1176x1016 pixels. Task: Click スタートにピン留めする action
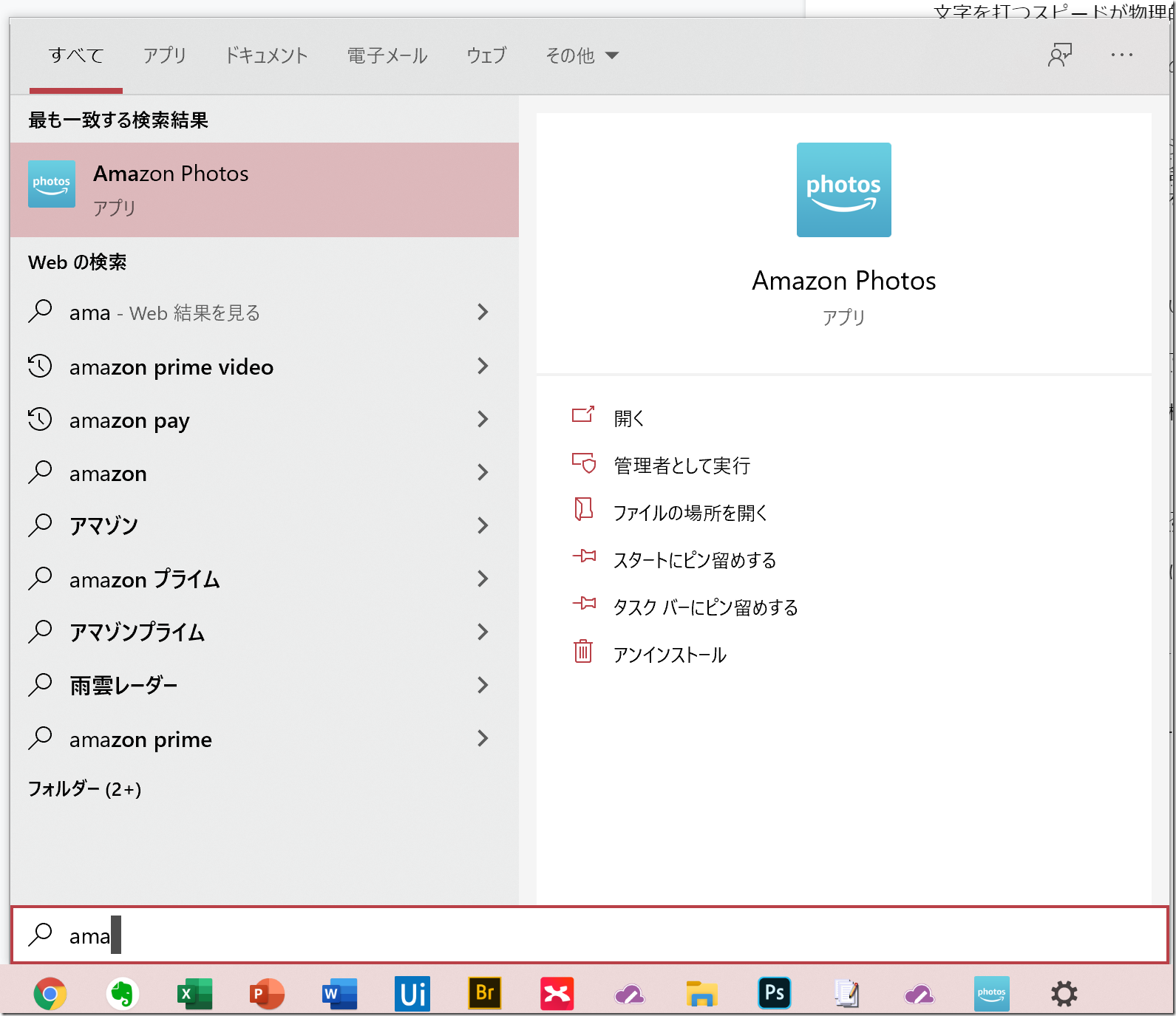coord(695,560)
